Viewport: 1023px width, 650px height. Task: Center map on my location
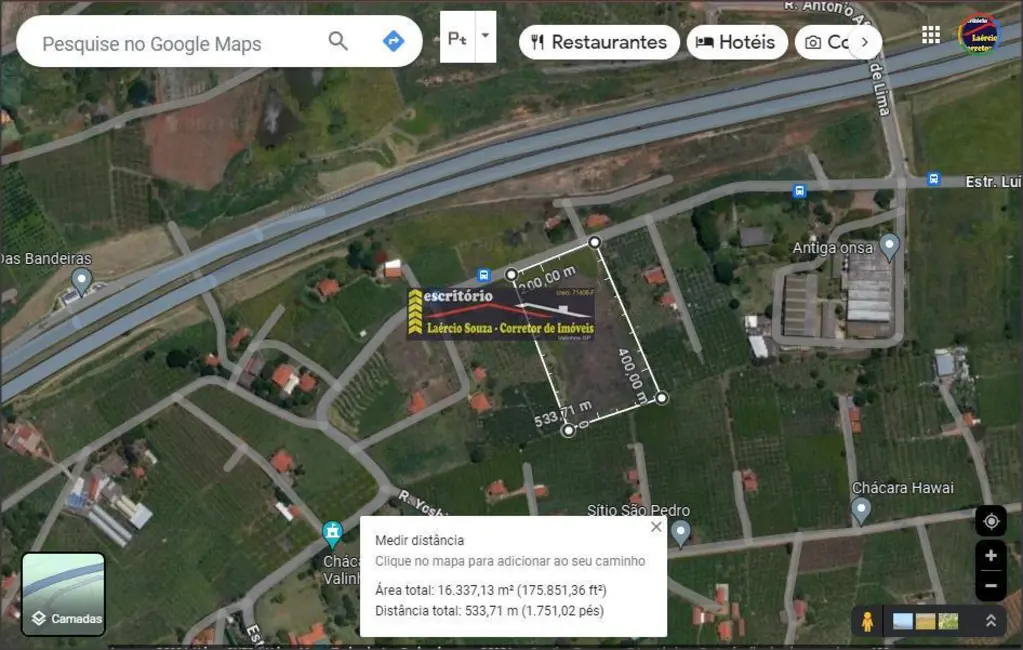pos(990,521)
